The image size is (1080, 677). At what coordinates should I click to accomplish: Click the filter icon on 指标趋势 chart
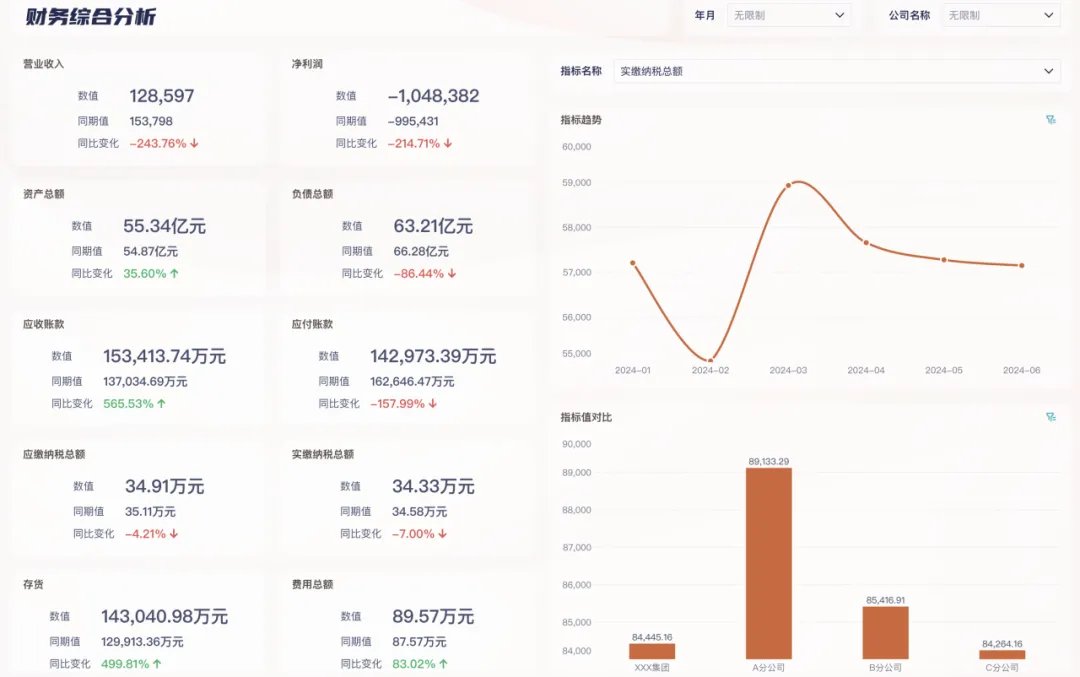coord(1050,120)
